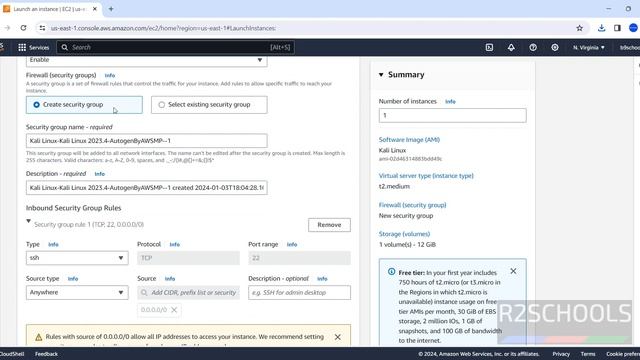Image resolution: width=640 pixels, height=360 pixels.
Task: Open Info link next to Port range
Action: click(x=292, y=244)
